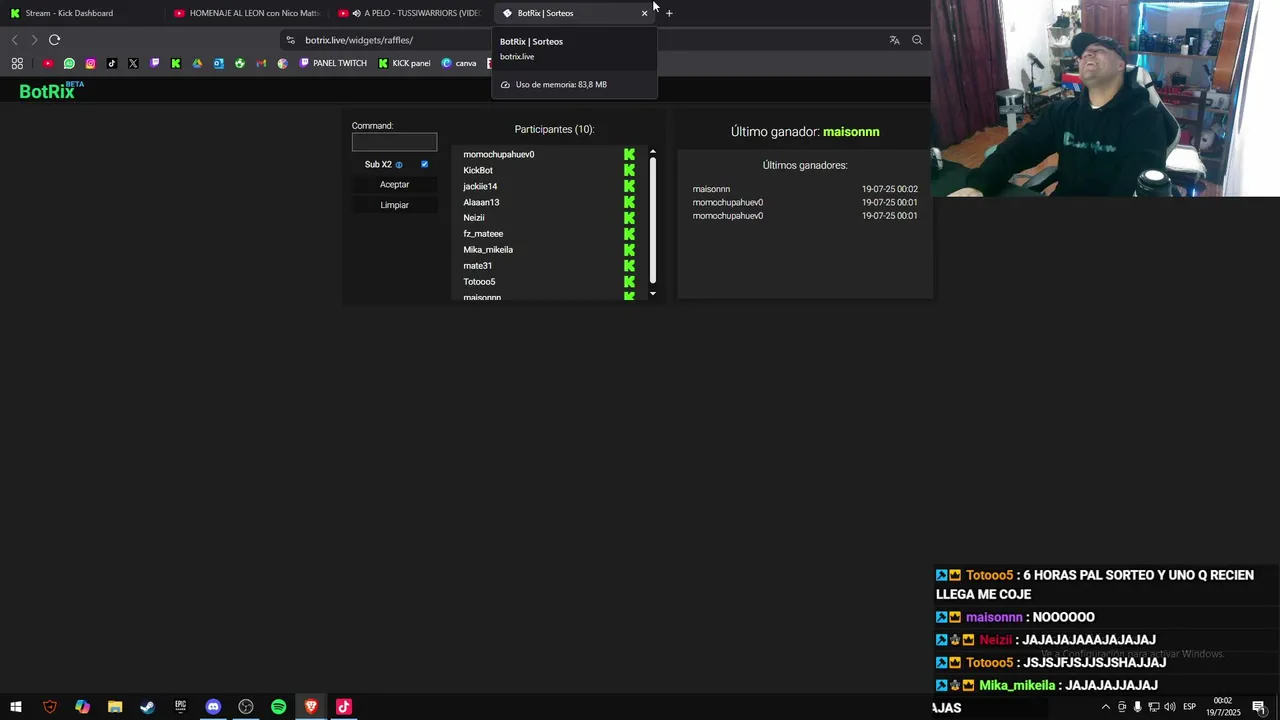
Task: Click the zoom magnifier icon in address bar
Action: (x=917, y=40)
